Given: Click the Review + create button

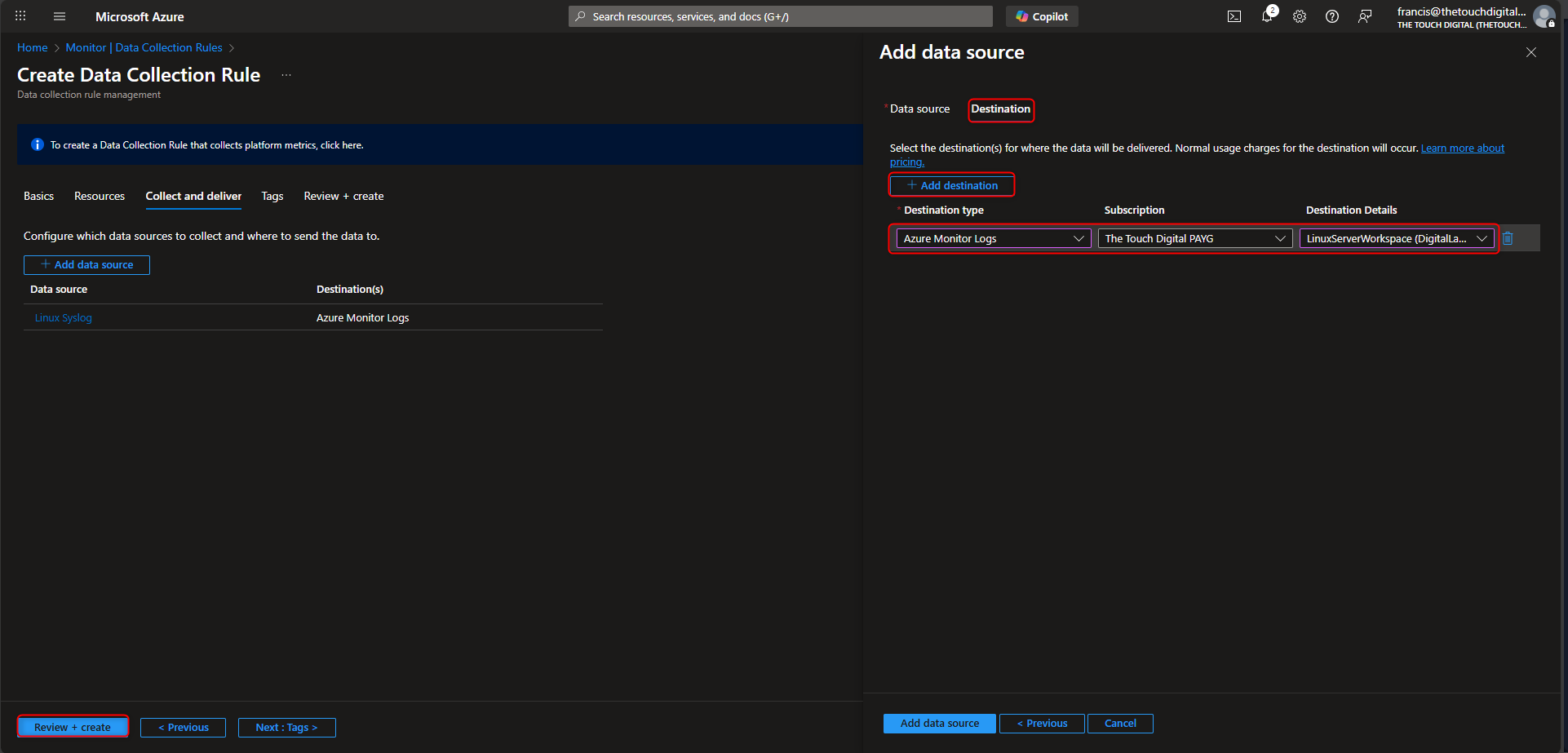Looking at the screenshot, I should coord(72,726).
